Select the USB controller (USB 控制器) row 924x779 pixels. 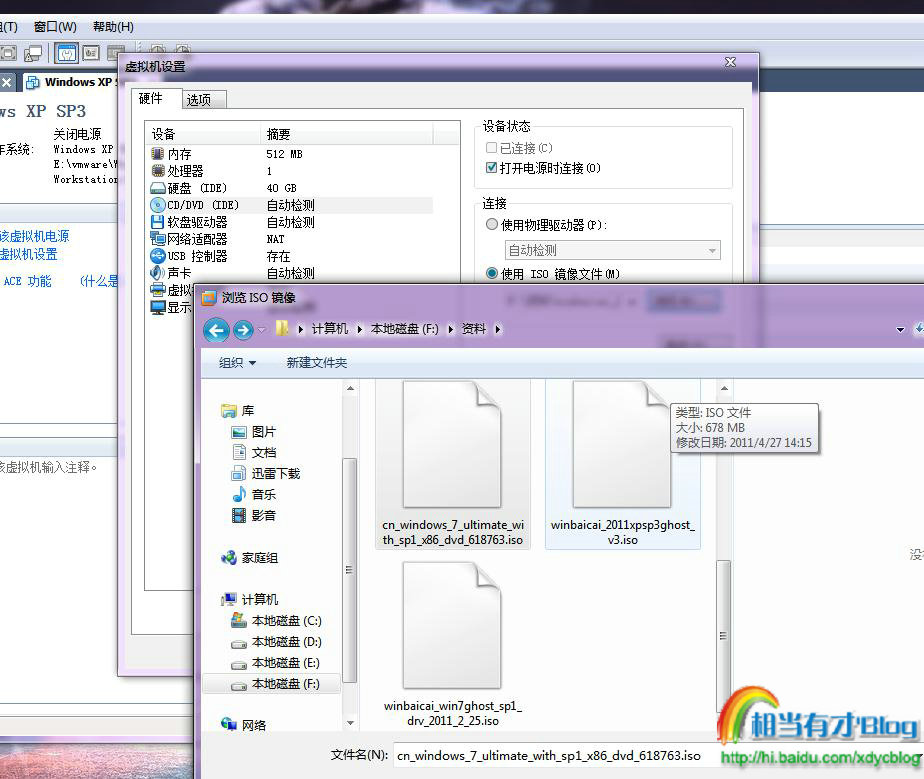291,256
